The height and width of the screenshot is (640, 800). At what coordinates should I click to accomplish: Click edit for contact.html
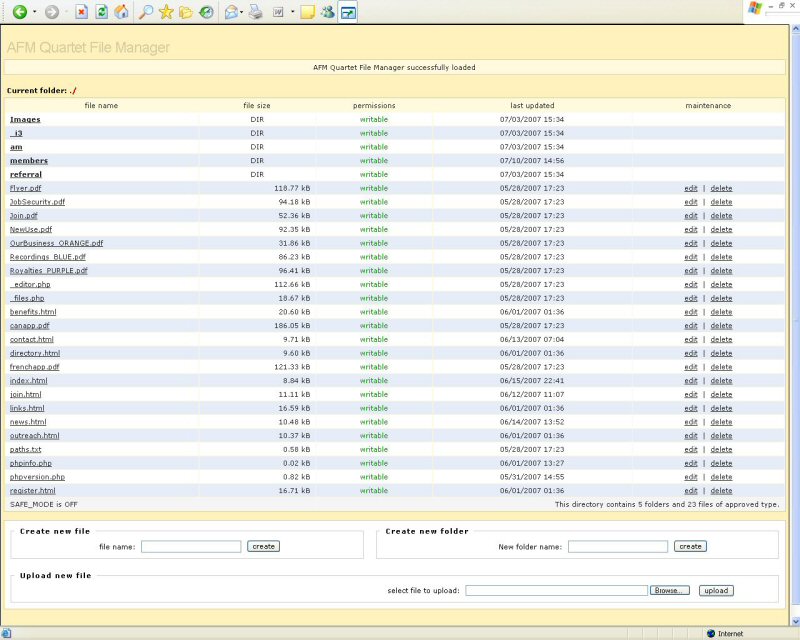(691, 340)
